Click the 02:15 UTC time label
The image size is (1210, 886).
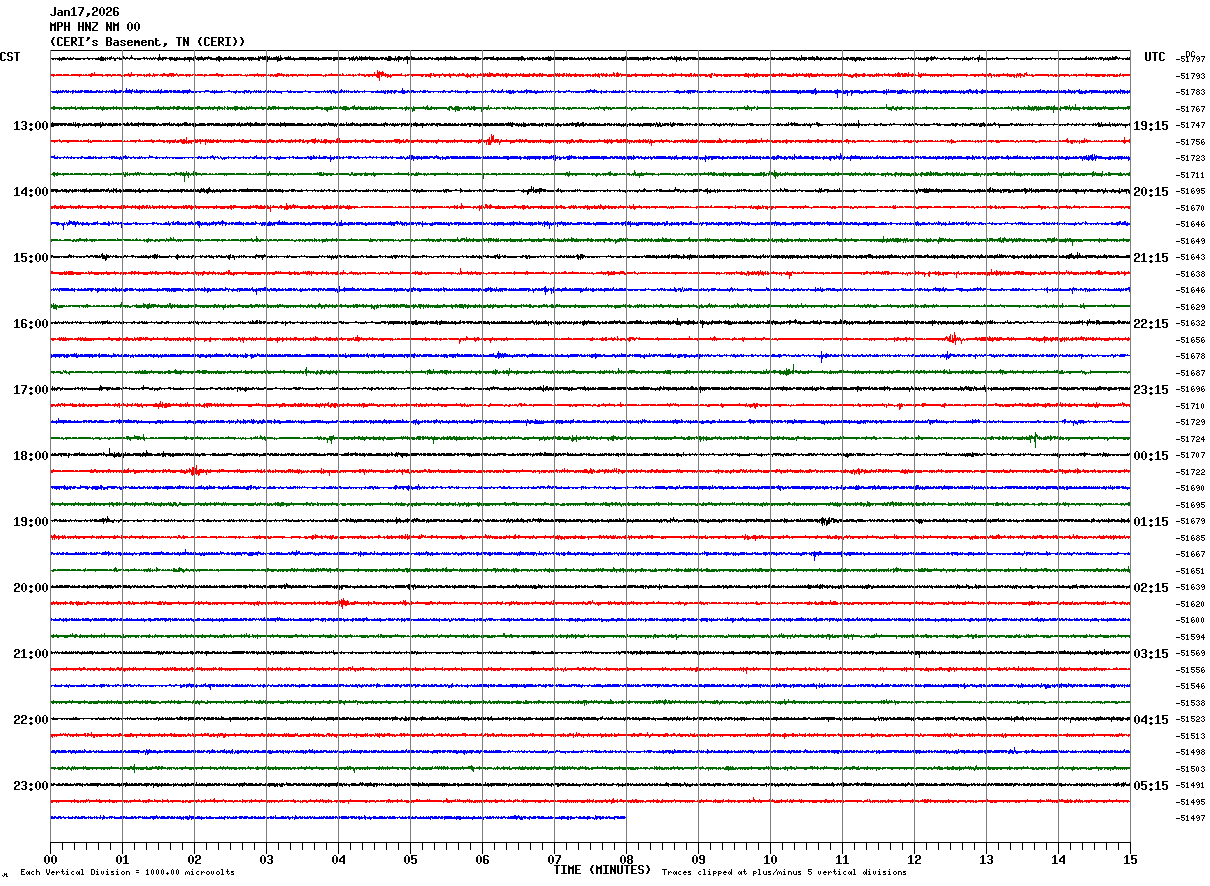pos(1151,588)
